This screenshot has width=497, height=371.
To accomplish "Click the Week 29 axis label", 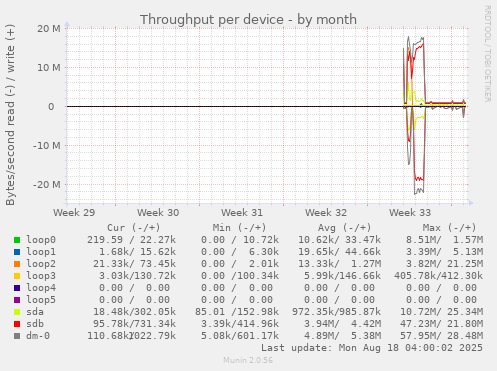I will coord(74,213).
